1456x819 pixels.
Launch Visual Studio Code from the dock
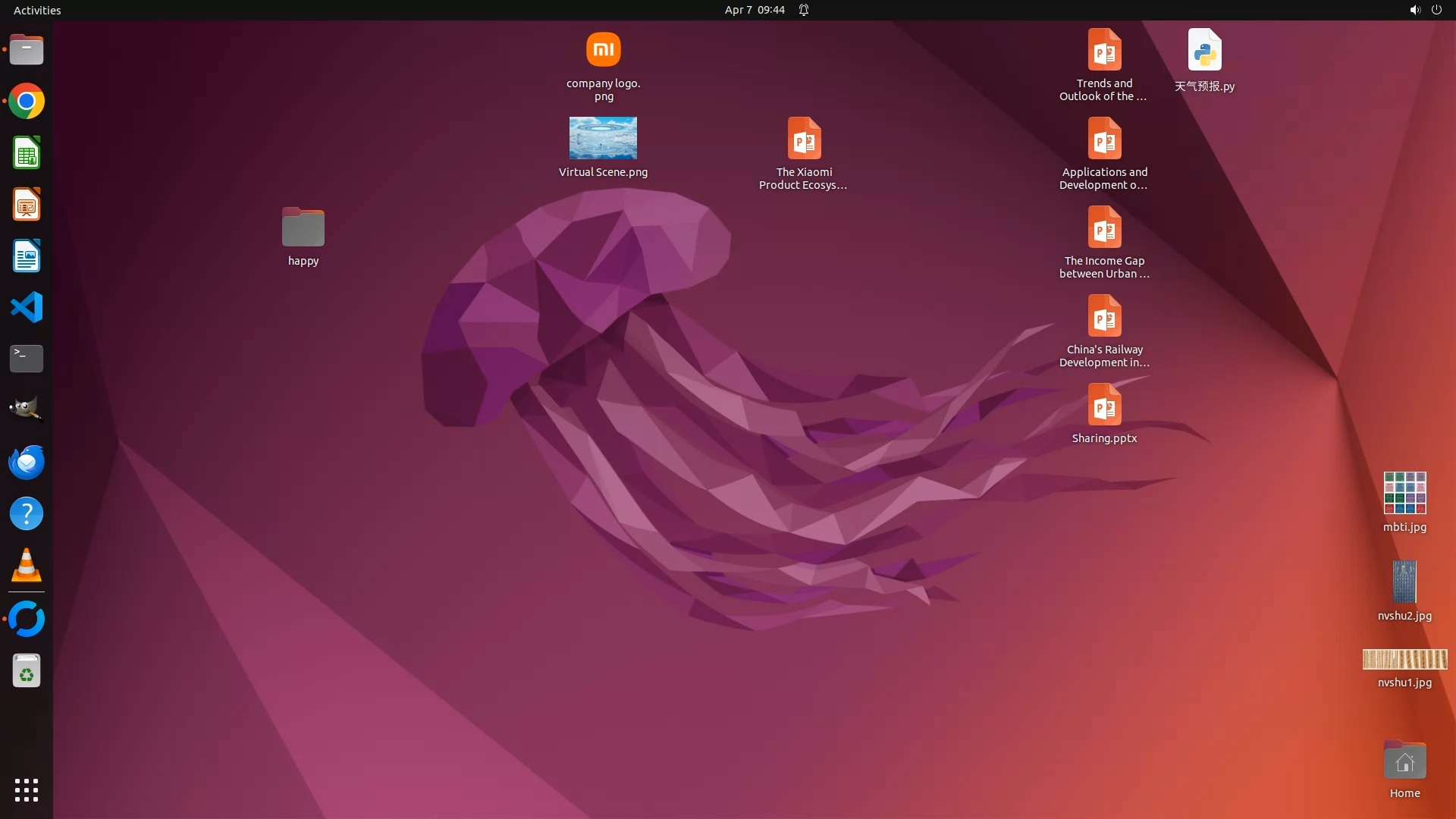point(27,308)
